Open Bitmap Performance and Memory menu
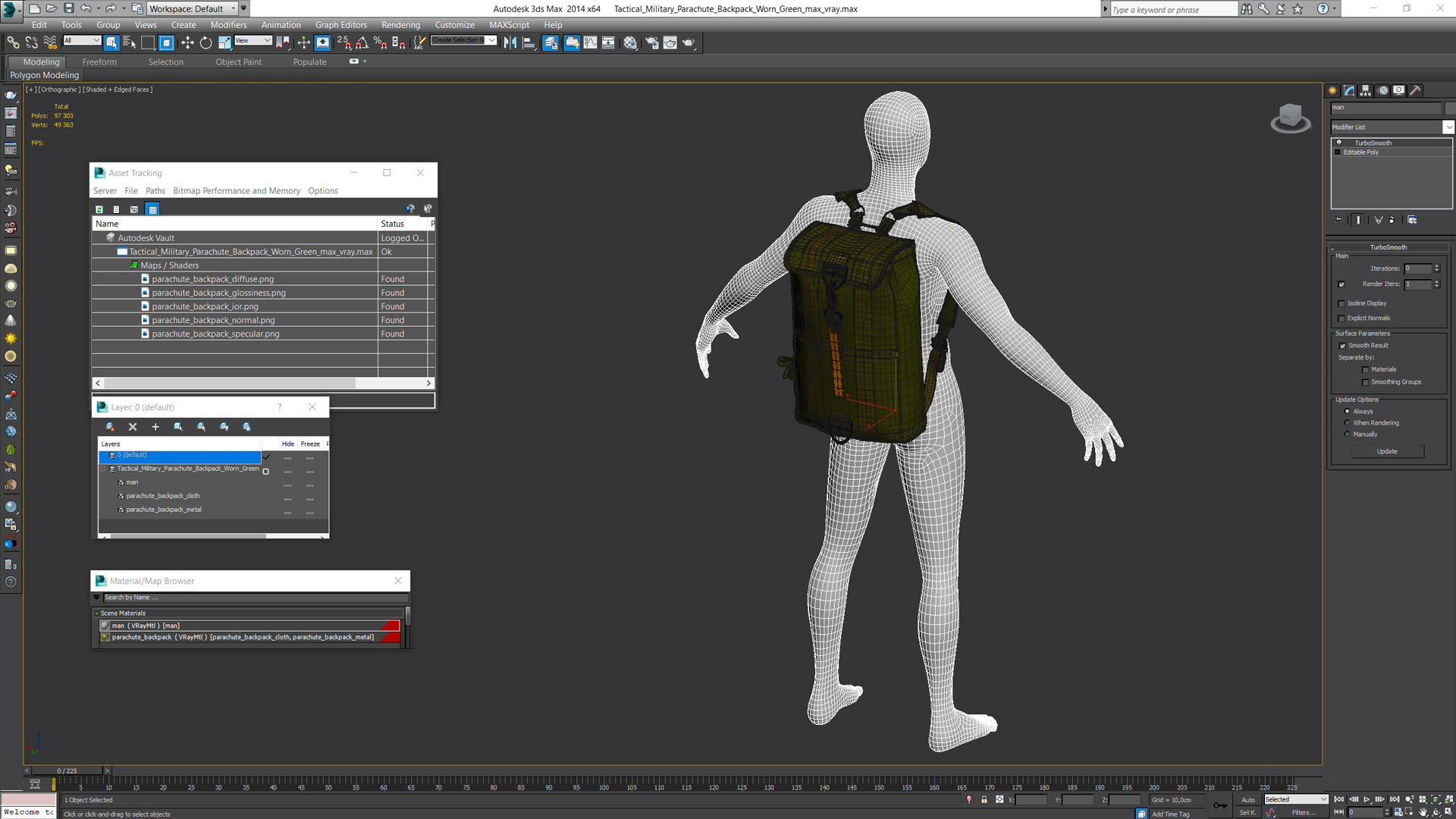This screenshot has height=819, width=1456. (x=236, y=191)
